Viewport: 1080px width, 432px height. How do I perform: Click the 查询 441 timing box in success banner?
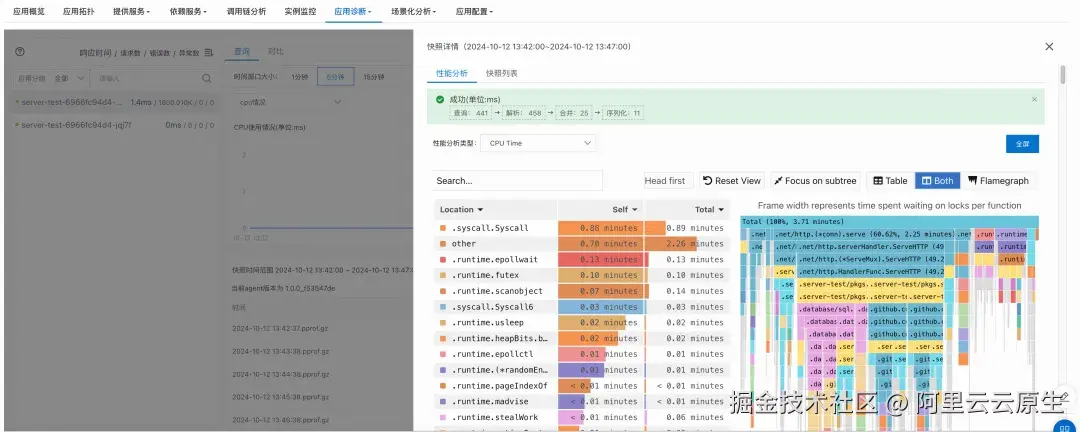tap(472, 112)
